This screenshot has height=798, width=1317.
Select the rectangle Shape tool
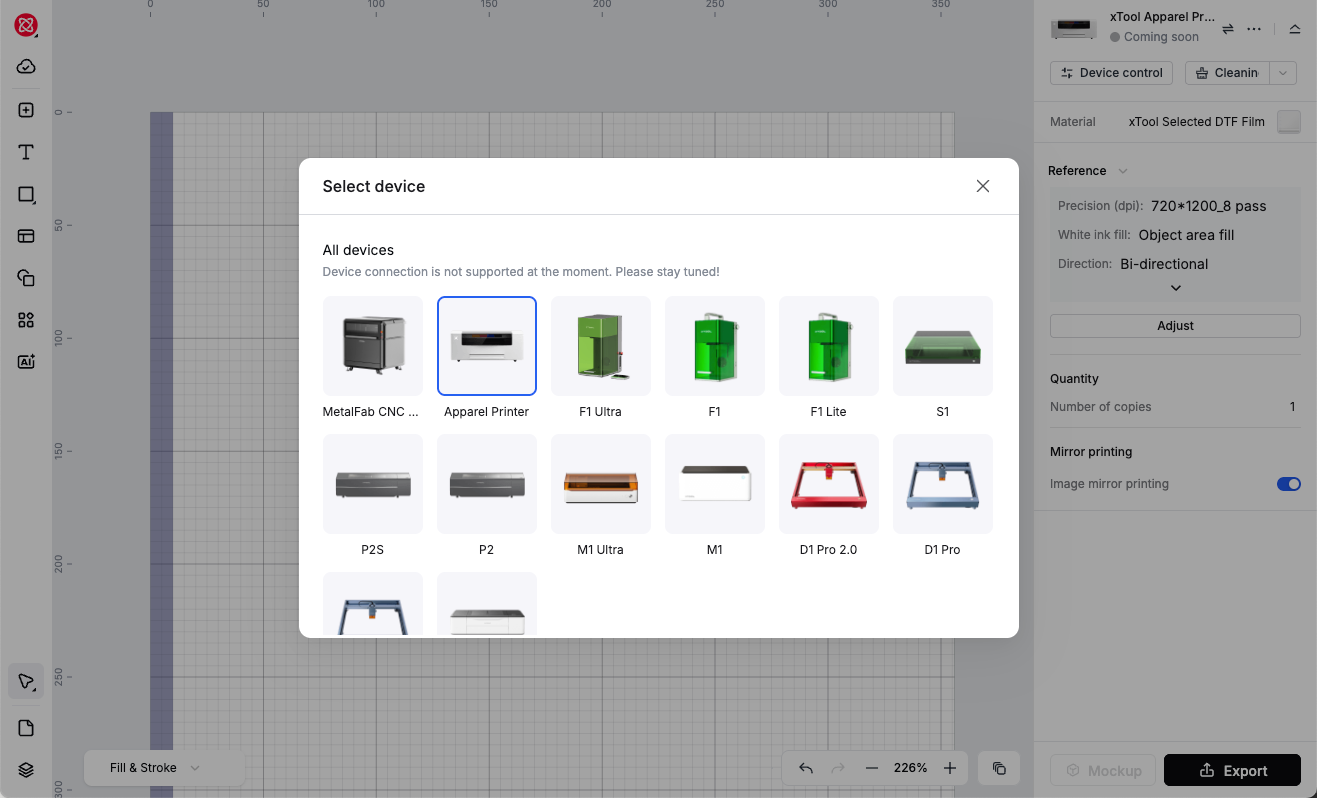click(26, 194)
